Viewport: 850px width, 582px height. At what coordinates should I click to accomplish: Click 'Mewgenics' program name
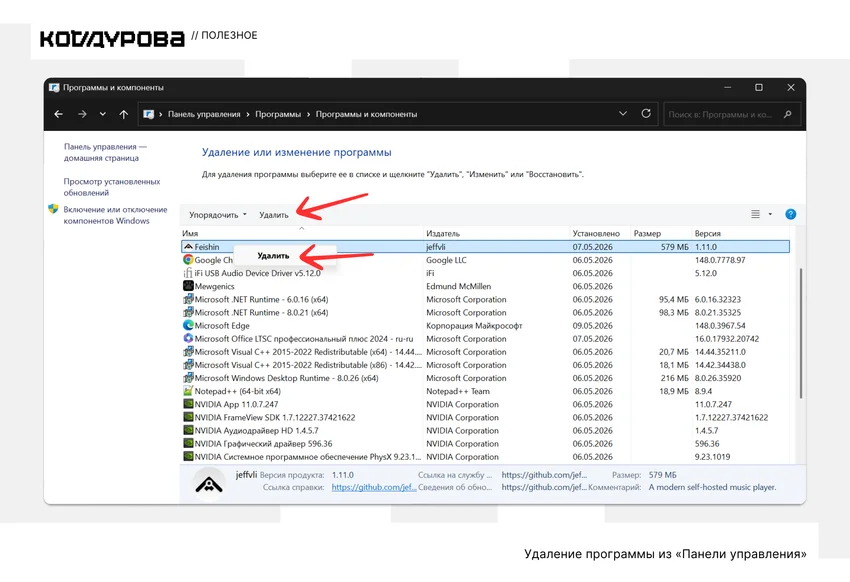[x=215, y=287]
